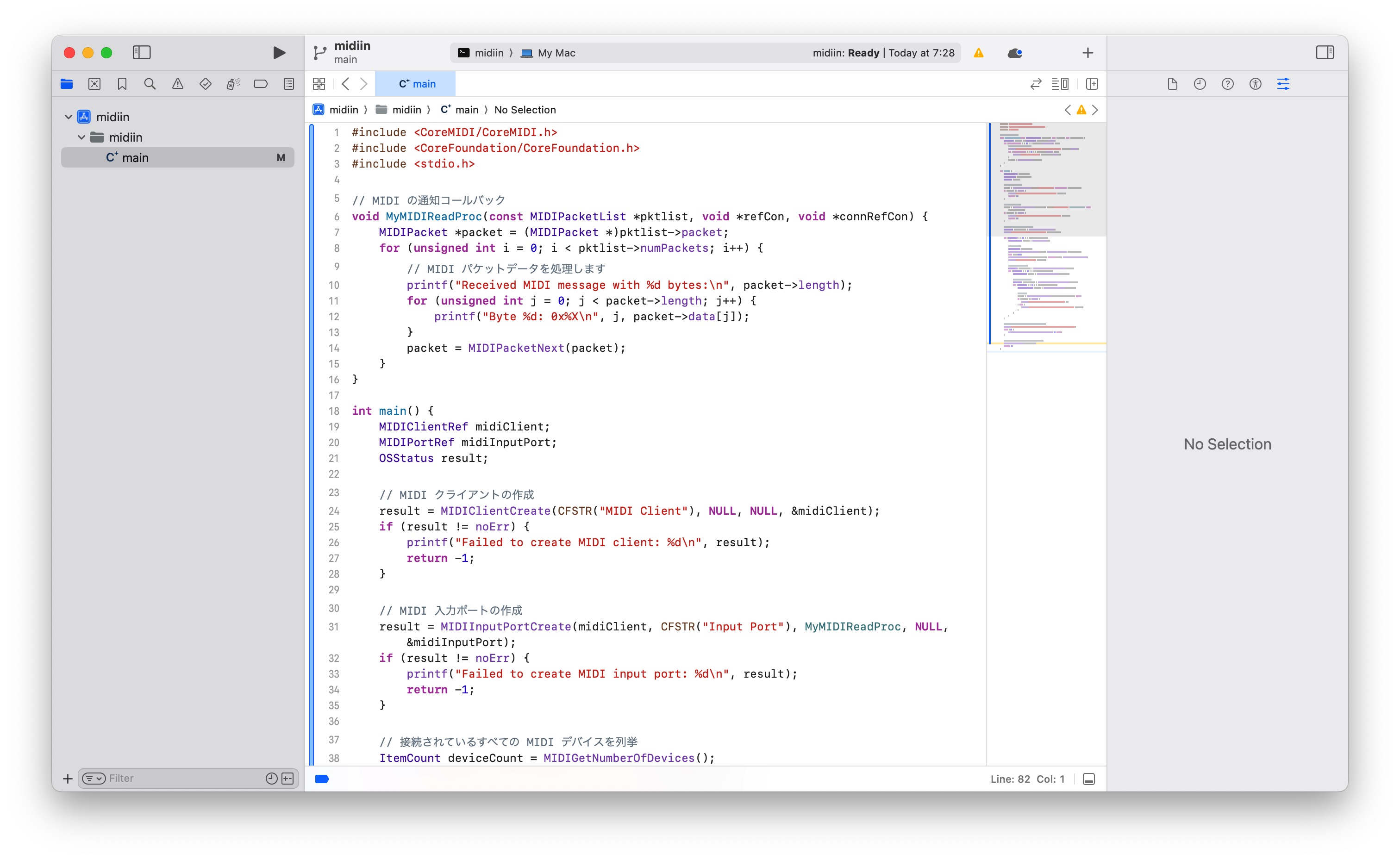Show the Quick Help inspector
The image size is (1400, 860).
click(x=1227, y=84)
